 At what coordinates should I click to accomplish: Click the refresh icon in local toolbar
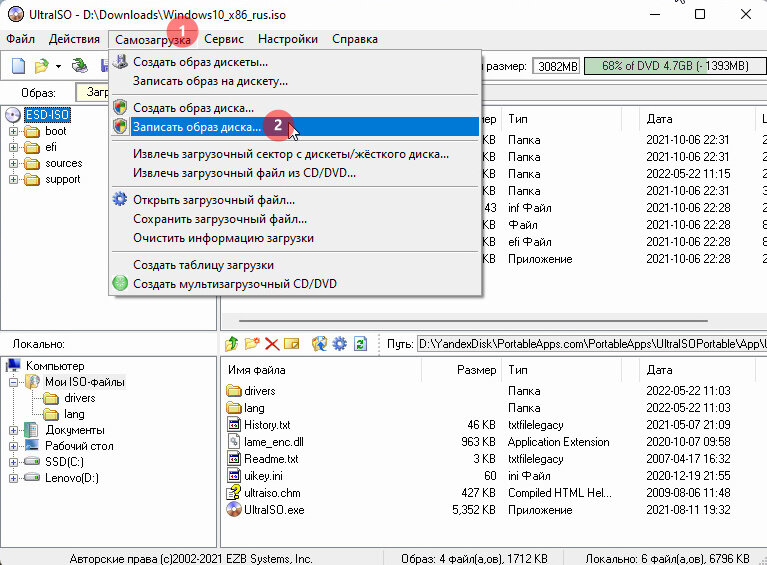360,344
